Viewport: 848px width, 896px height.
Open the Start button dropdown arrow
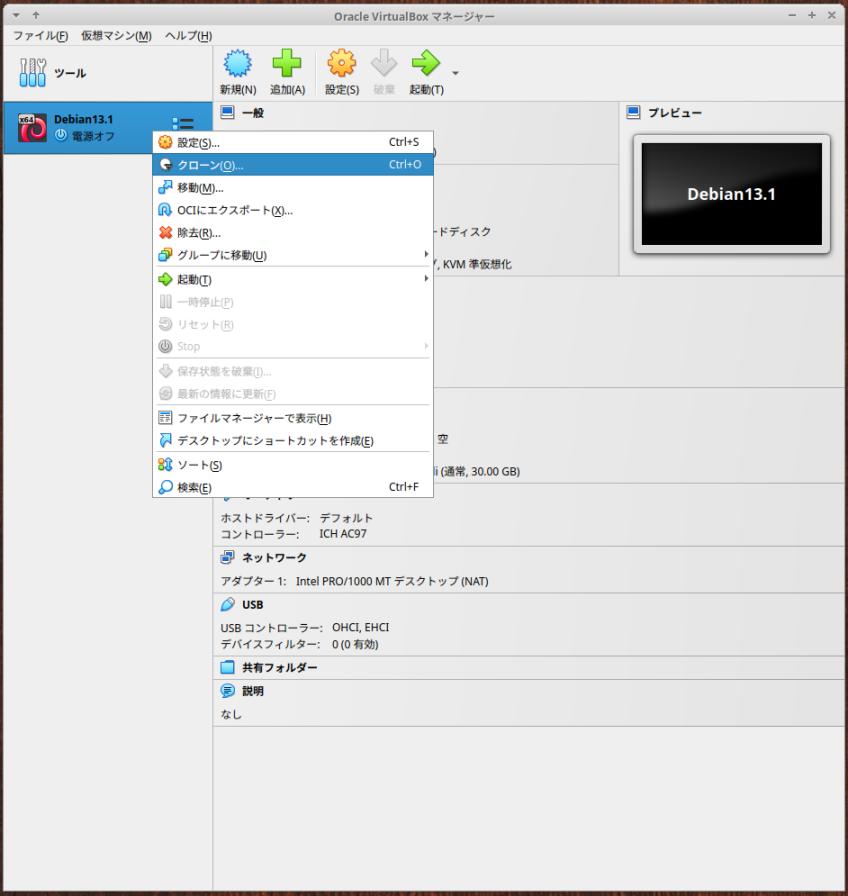click(455, 73)
